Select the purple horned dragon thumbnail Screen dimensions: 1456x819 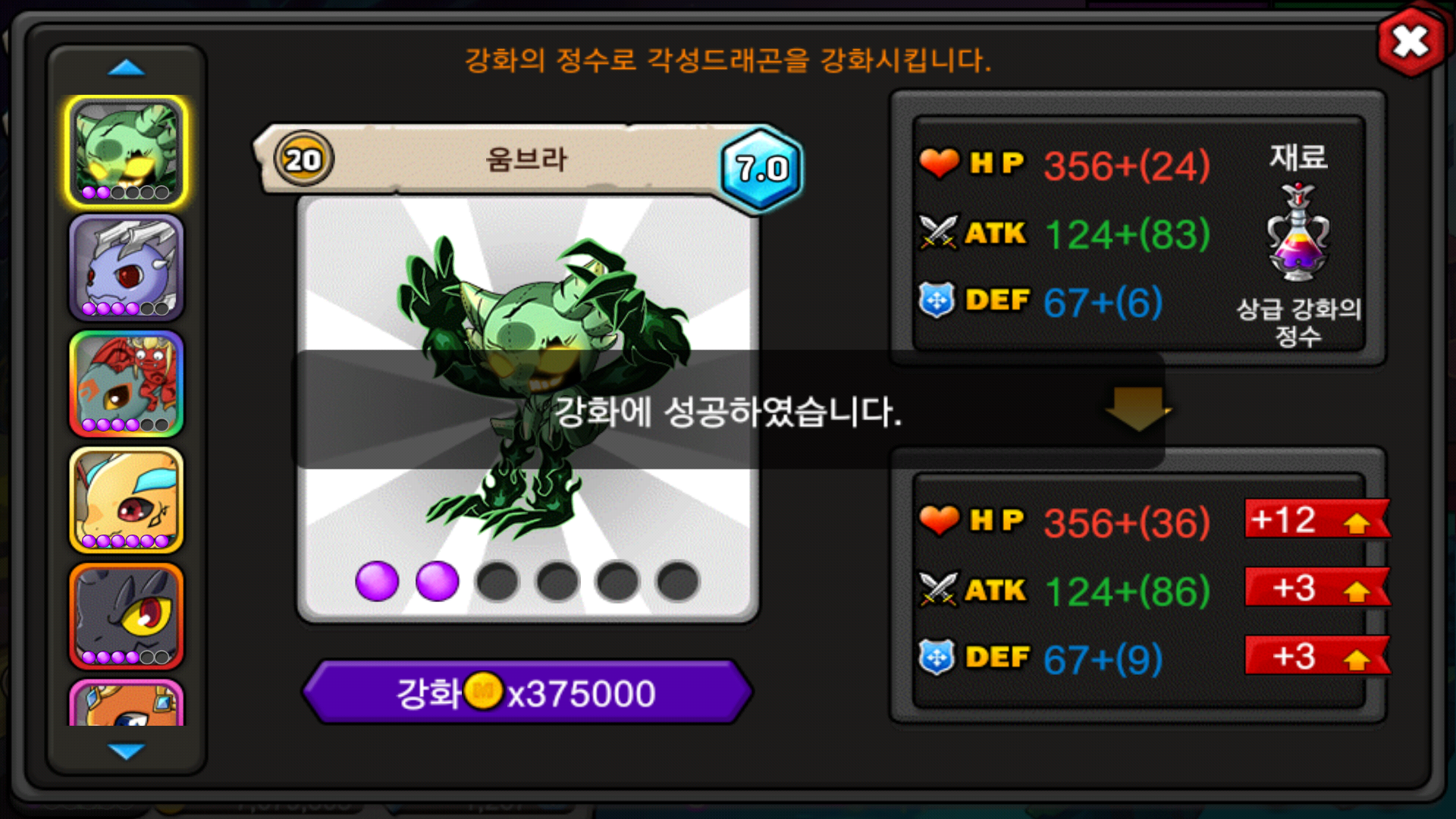[x=127, y=268]
